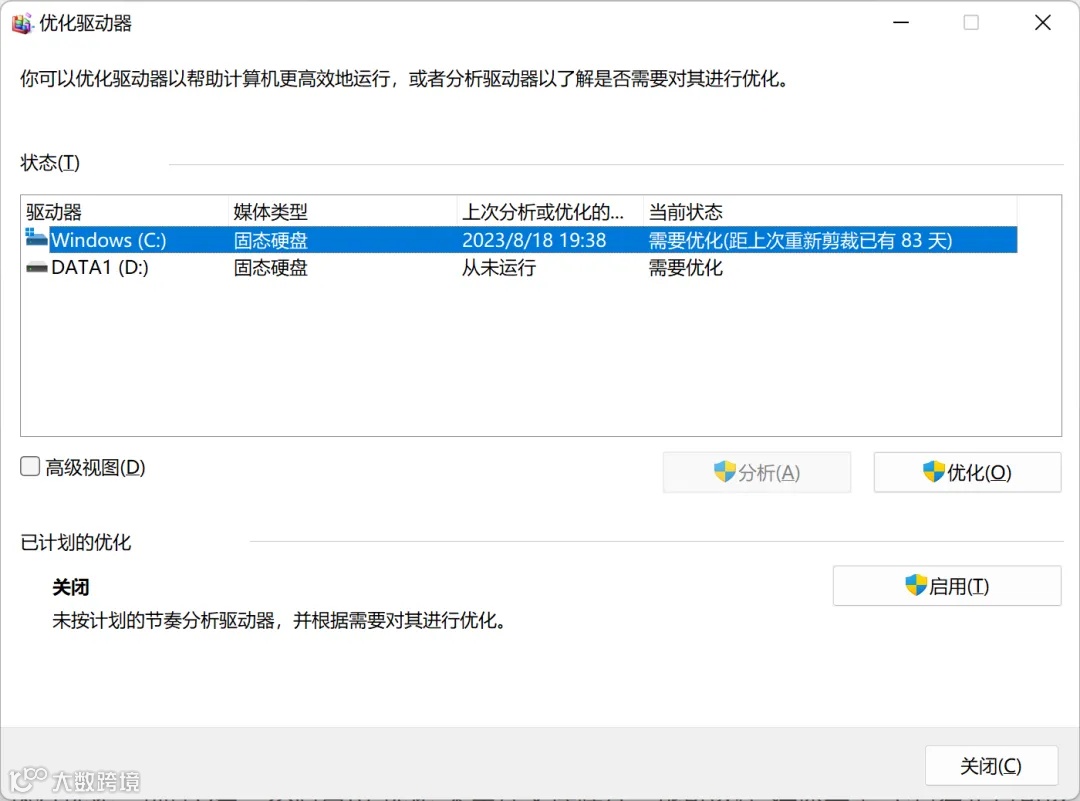Click 固态硬盘 in the Windows (C:) row
The height and width of the screenshot is (801, 1080).
tap(270, 240)
